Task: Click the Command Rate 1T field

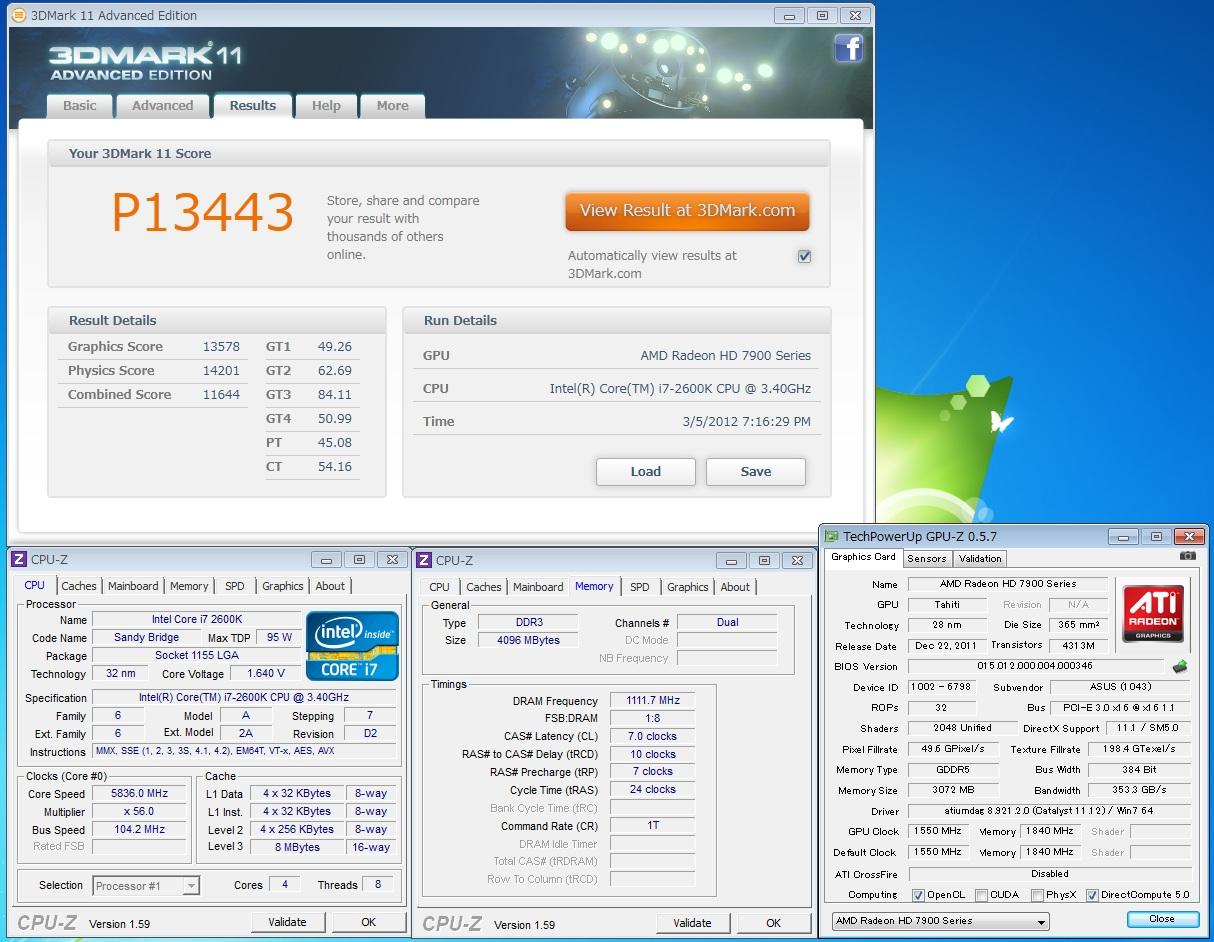Action: tap(652, 826)
